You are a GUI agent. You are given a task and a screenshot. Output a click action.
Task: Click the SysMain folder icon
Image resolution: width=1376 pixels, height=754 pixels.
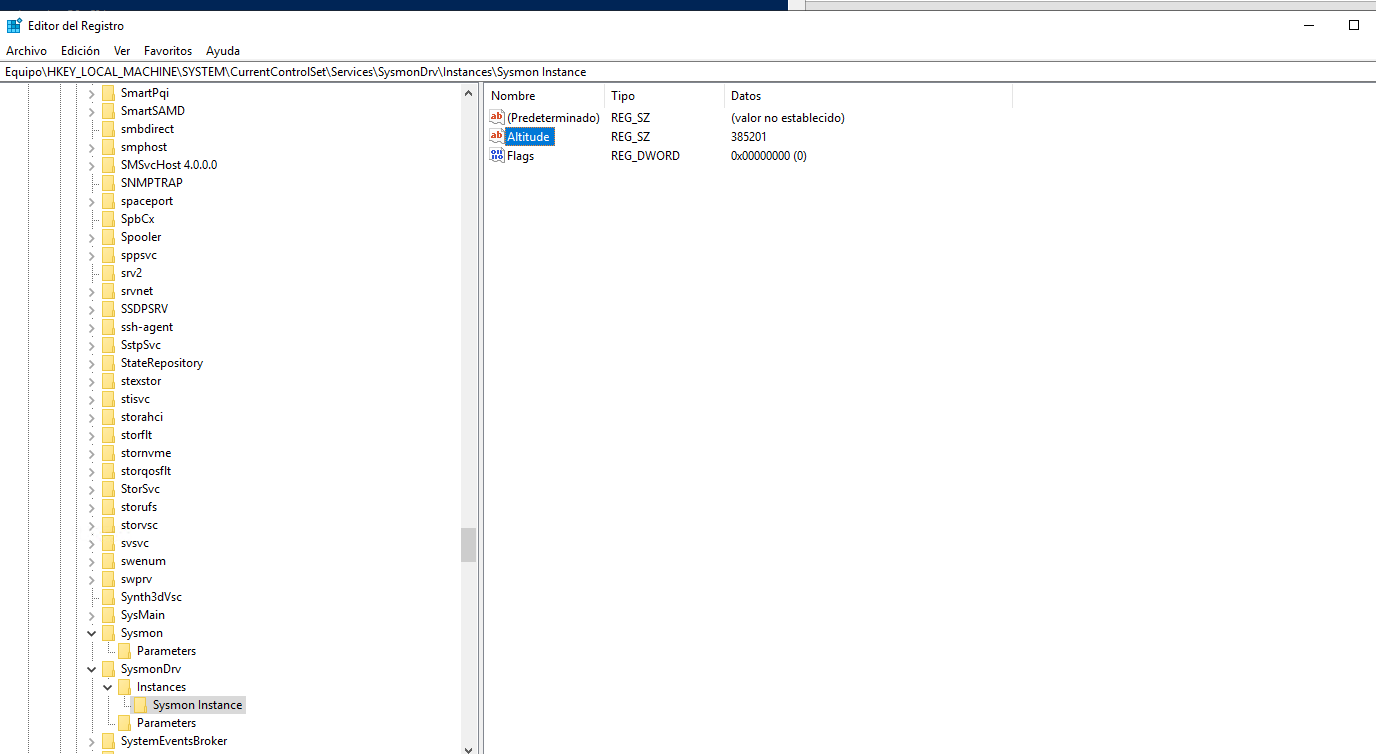[109, 615]
